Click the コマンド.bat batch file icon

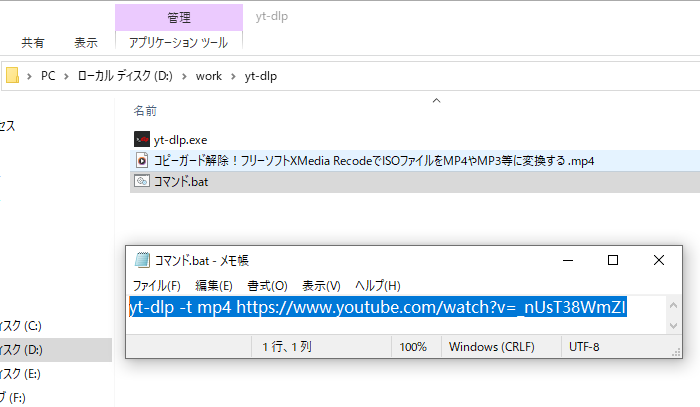point(142,181)
